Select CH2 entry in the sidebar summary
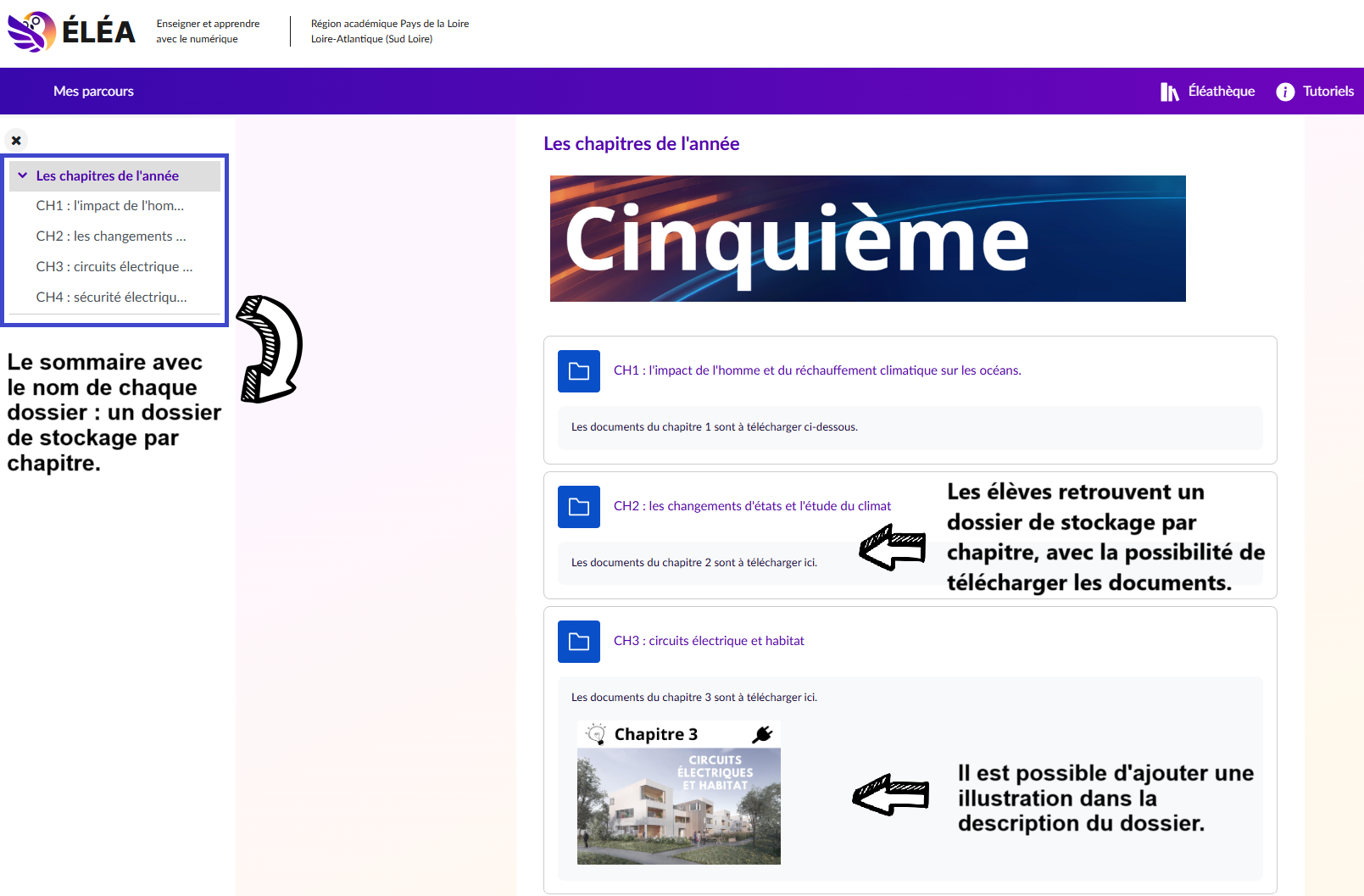 pos(110,237)
